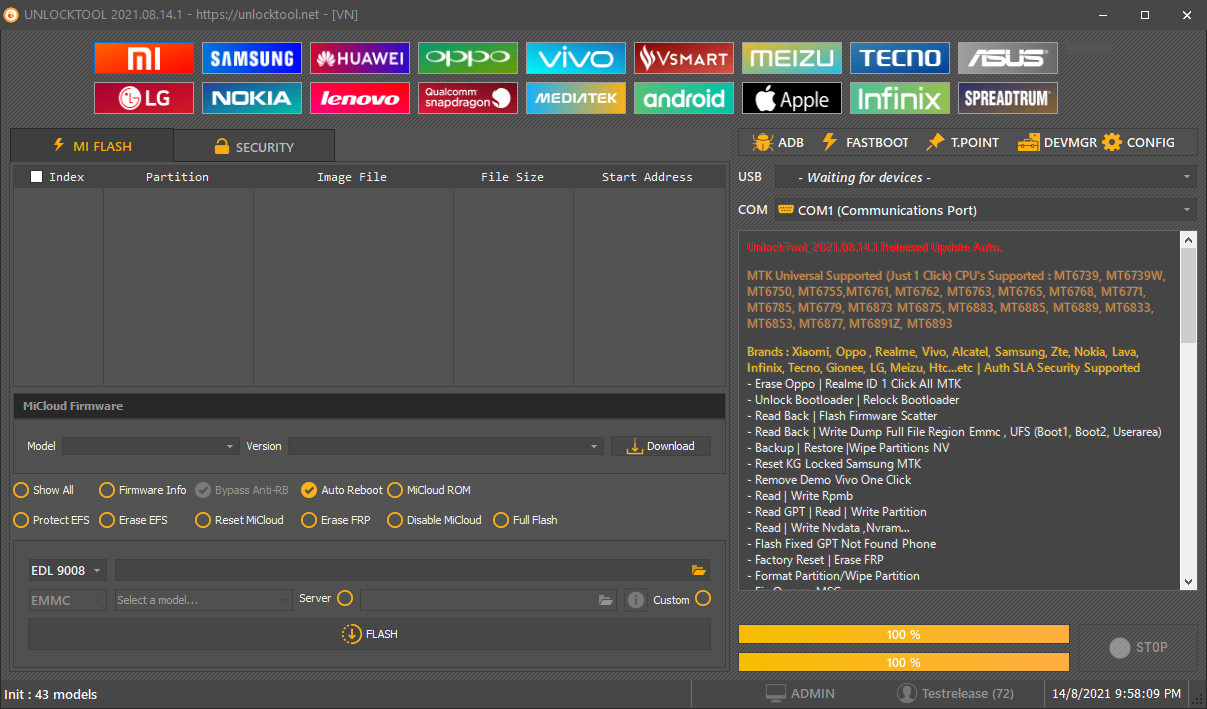The width and height of the screenshot is (1207, 709).
Task: Select the Infinix brand logo
Action: click(x=900, y=98)
